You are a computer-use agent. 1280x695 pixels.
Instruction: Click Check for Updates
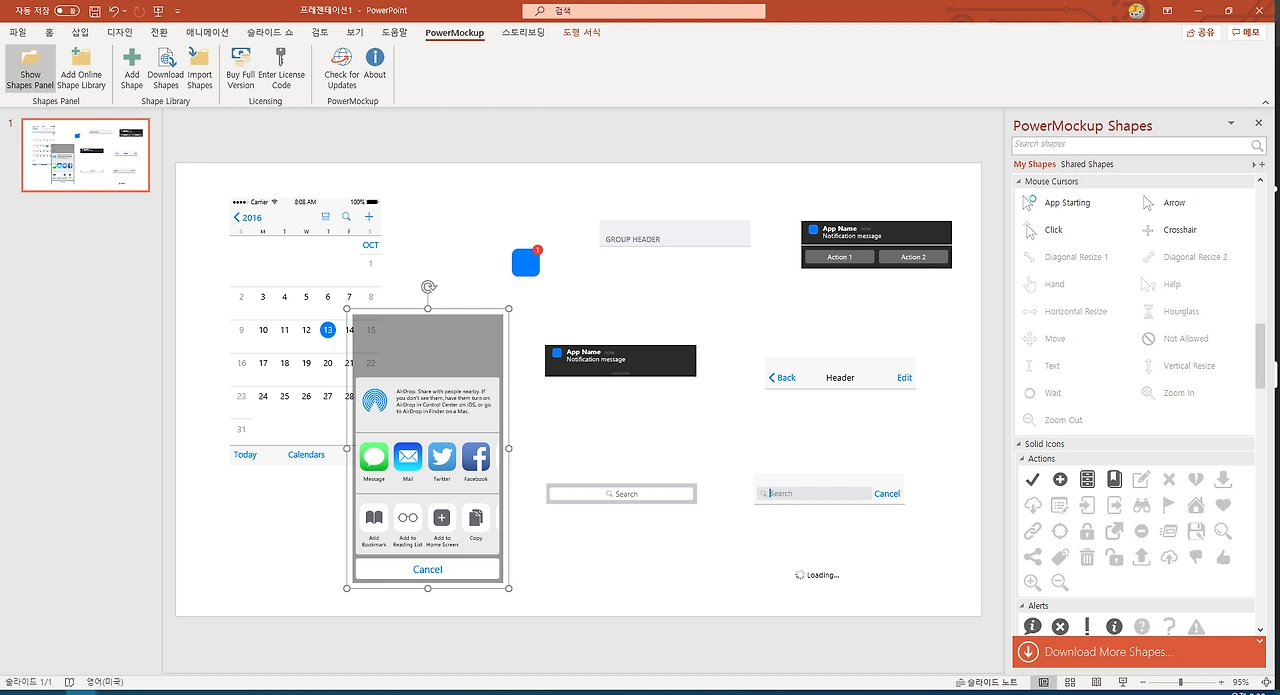(342, 68)
